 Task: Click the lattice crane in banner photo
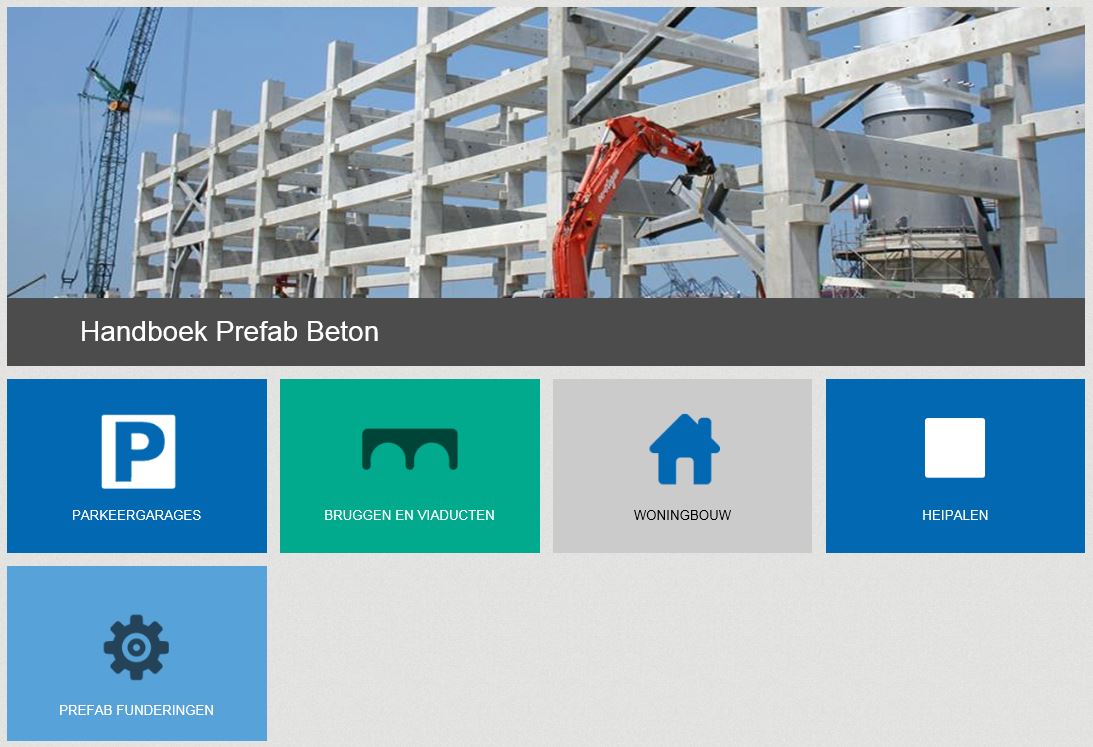point(112,153)
